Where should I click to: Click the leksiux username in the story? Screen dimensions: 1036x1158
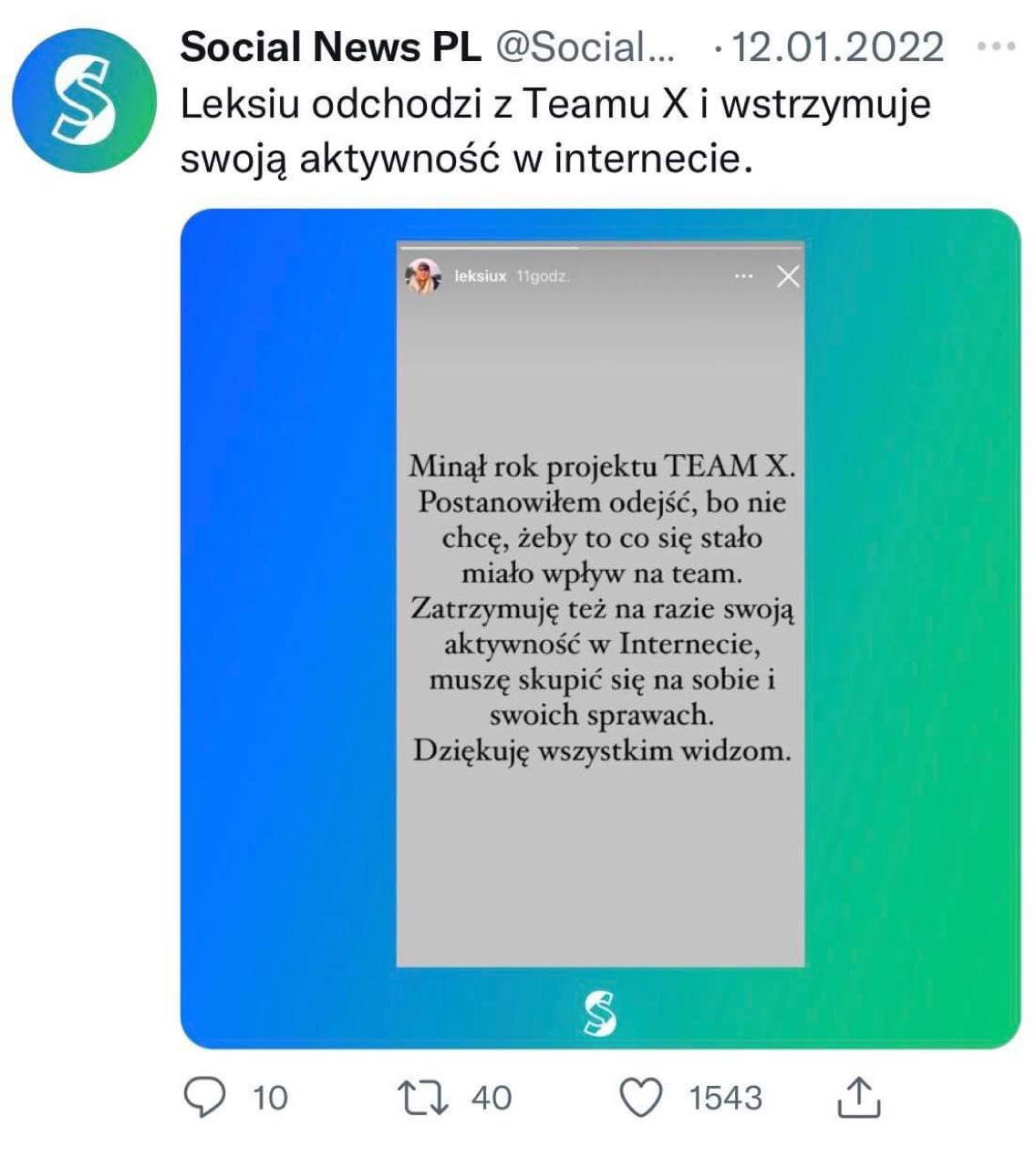click(x=480, y=276)
